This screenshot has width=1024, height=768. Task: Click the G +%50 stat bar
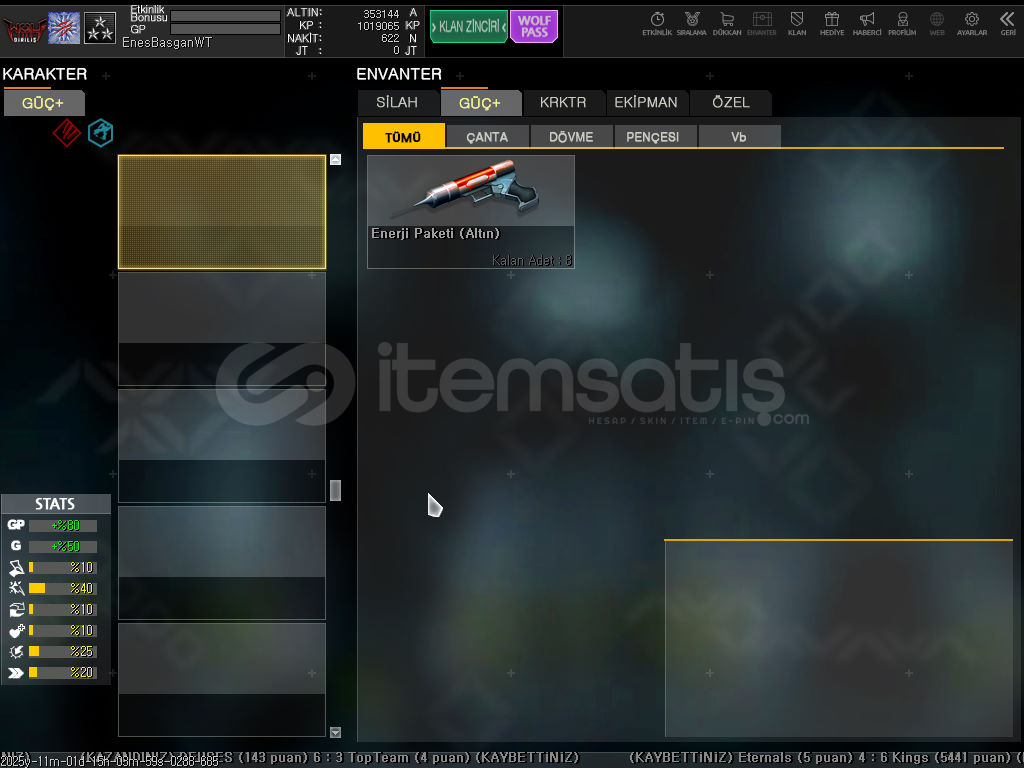[x=63, y=546]
